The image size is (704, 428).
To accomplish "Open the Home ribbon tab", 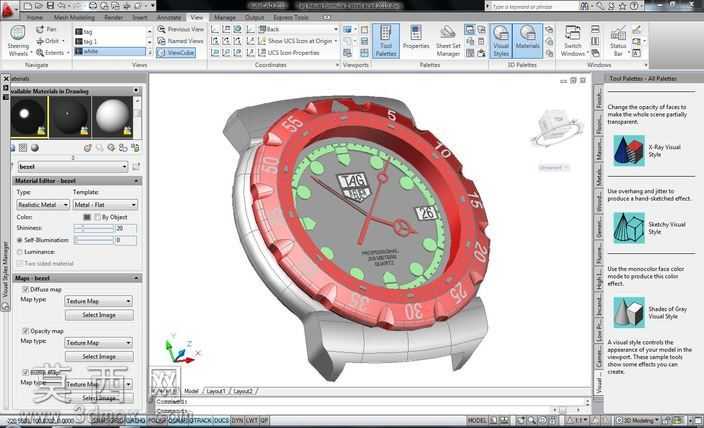I will [35, 18].
